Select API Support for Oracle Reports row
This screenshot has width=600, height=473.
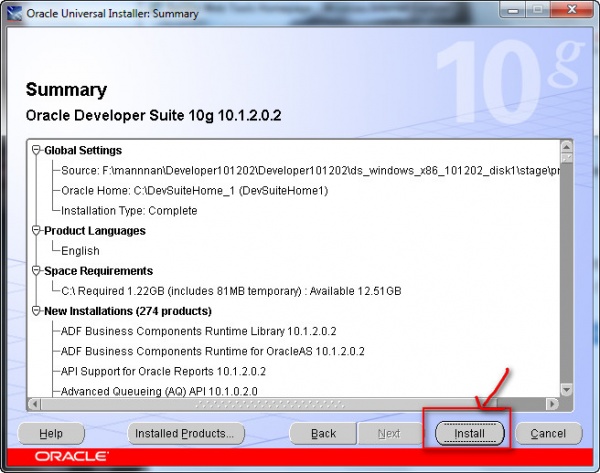tap(163, 371)
